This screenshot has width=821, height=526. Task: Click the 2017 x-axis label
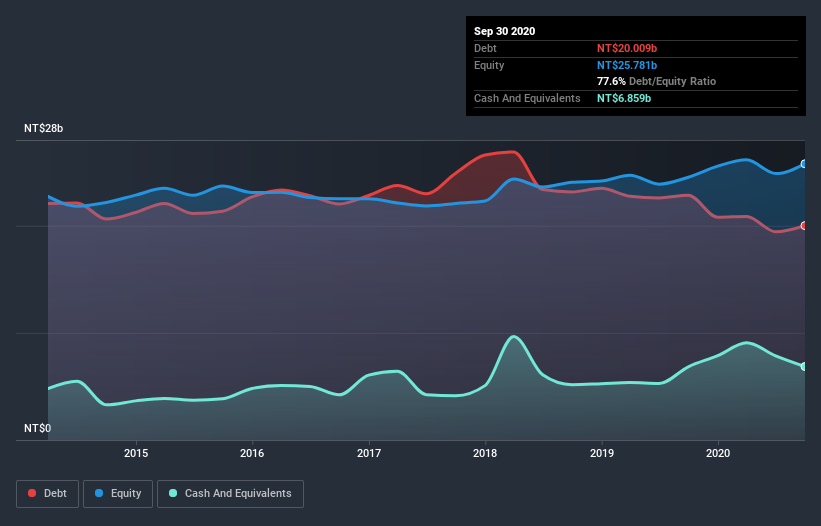point(369,453)
